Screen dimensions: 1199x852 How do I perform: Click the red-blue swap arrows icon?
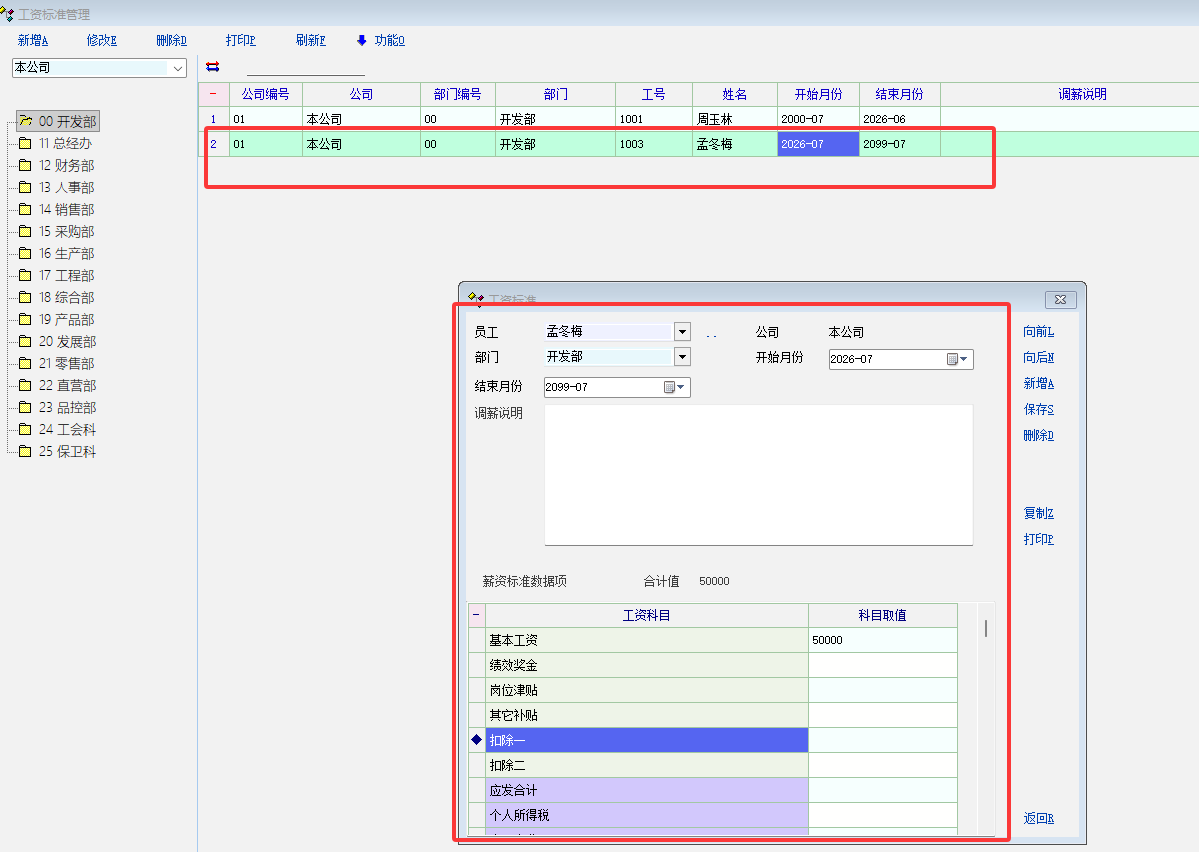click(x=213, y=67)
